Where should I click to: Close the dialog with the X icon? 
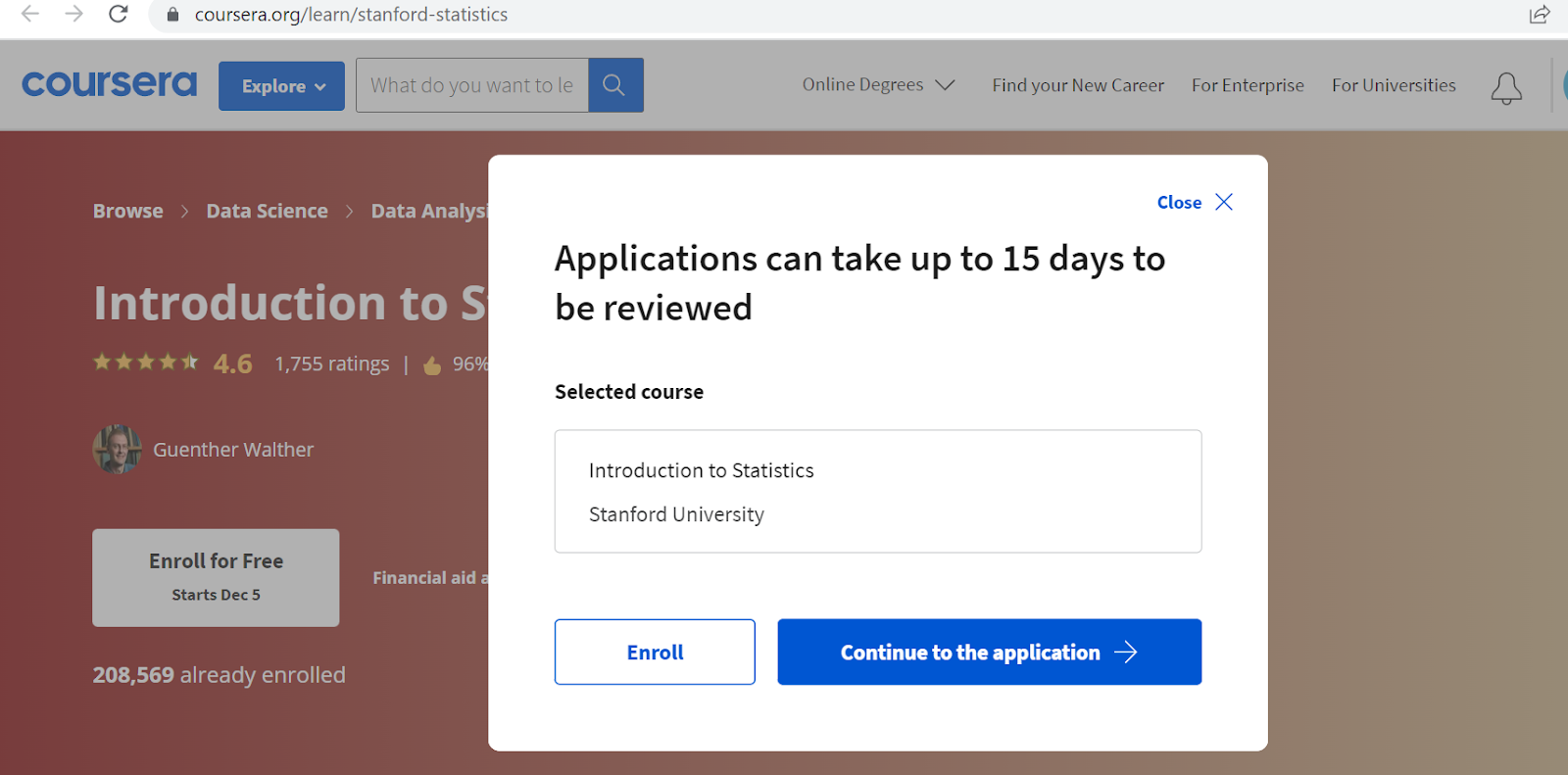(x=1224, y=202)
